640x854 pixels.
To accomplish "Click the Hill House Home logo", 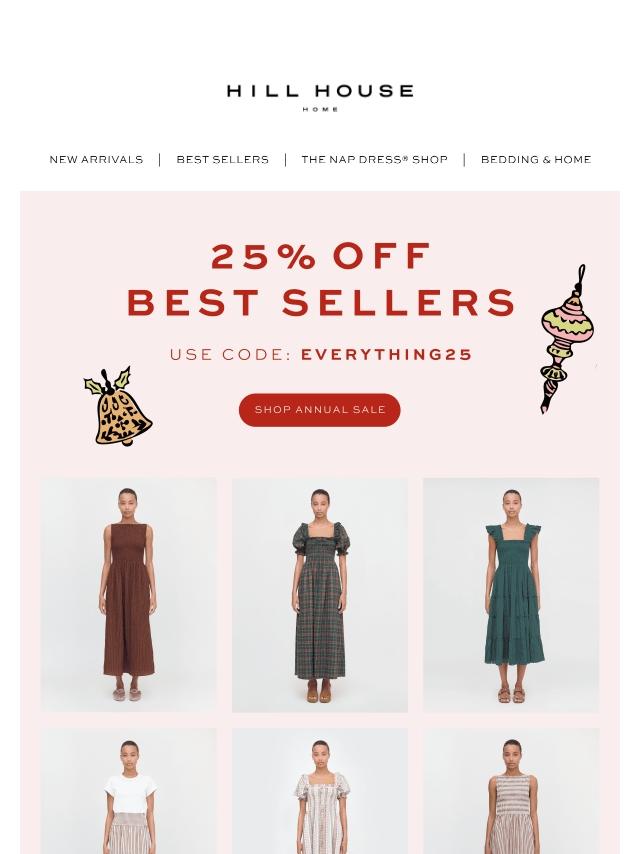I will pyautogui.click(x=320, y=98).
